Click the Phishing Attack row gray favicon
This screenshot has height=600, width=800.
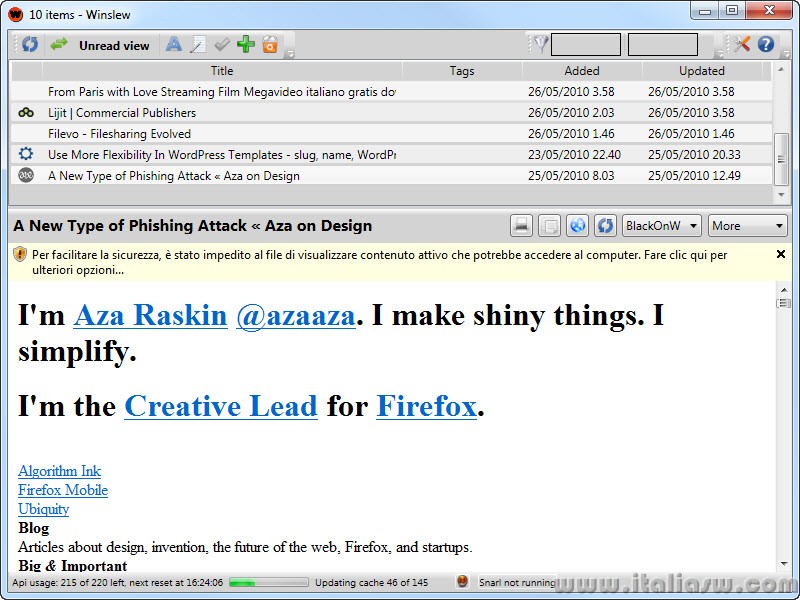tap(26, 175)
